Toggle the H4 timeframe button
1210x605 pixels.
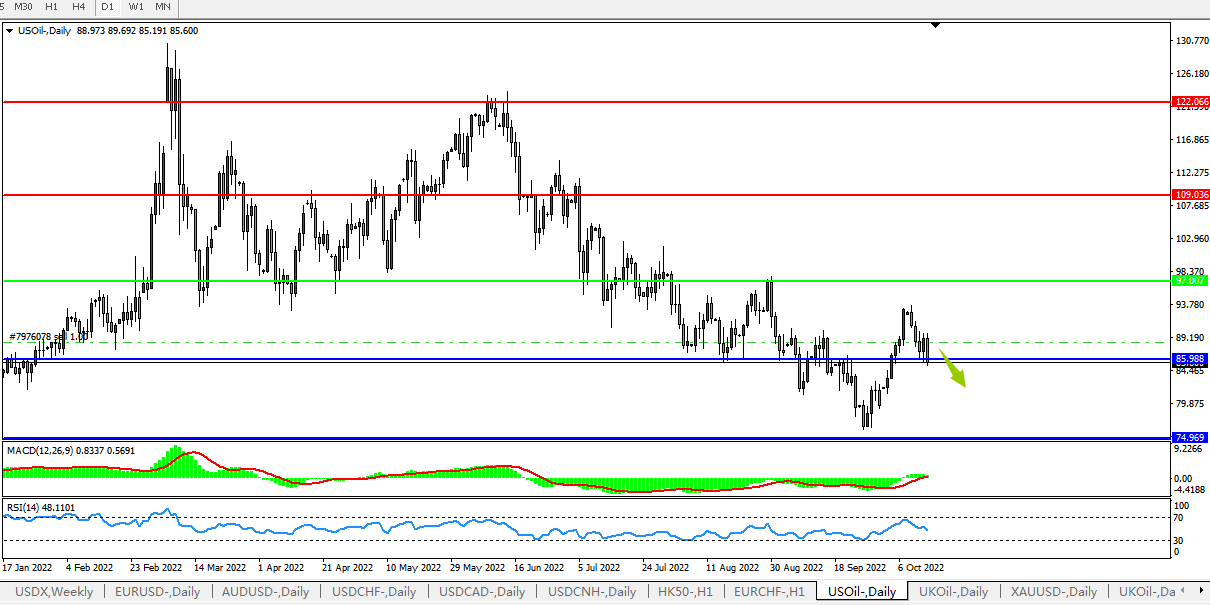(x=78, y=7)
